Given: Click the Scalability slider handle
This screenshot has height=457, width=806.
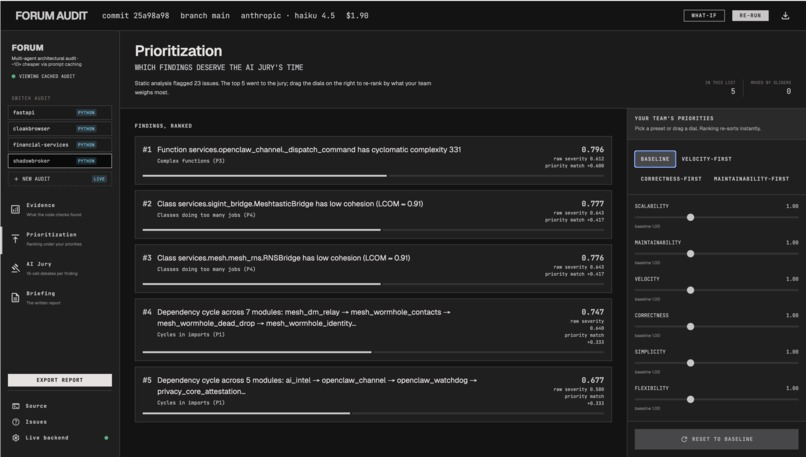Looking at the screenshot, I should 690,217.
